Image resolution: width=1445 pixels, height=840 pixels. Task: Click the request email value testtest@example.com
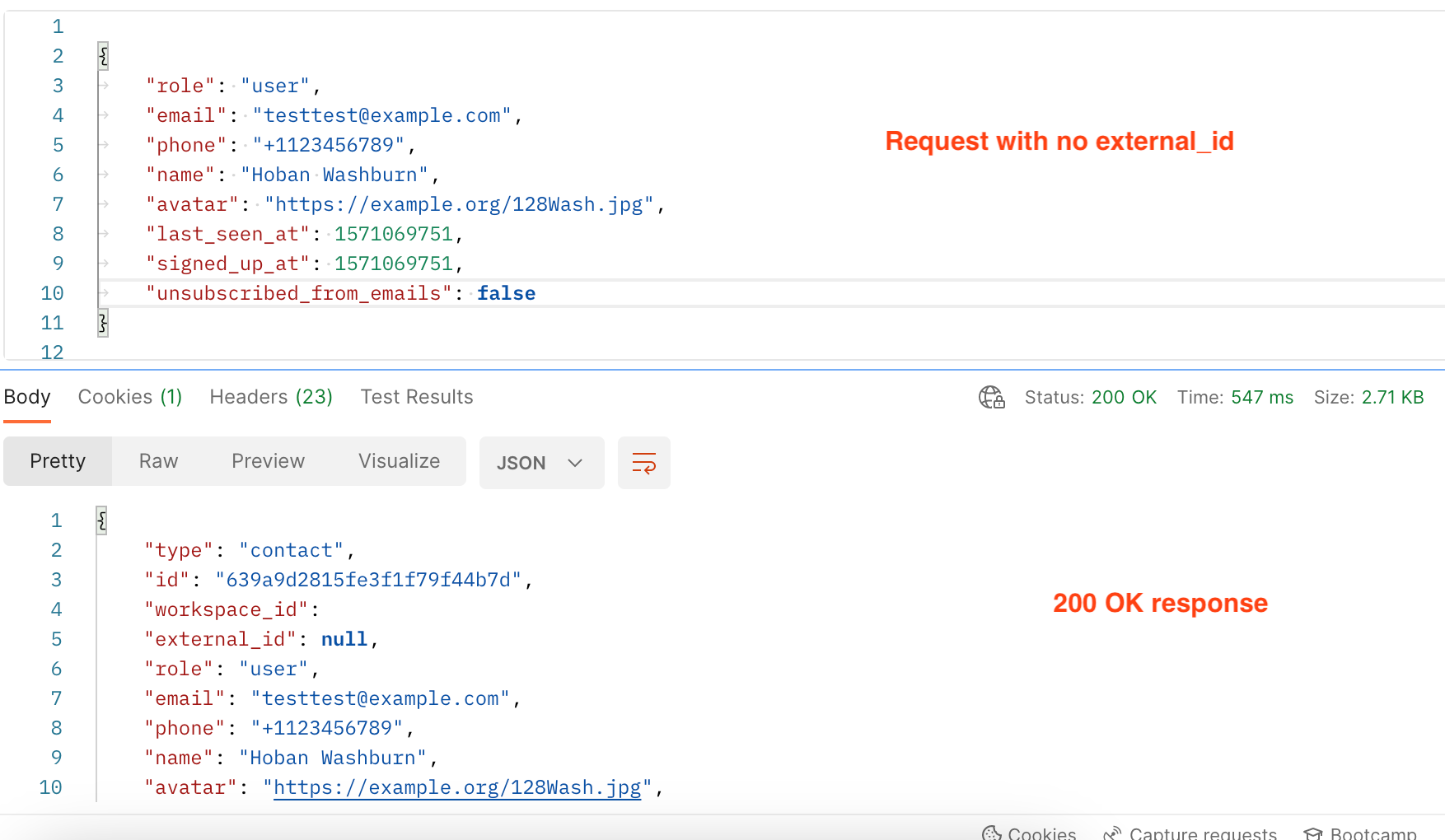coord(382,115)
